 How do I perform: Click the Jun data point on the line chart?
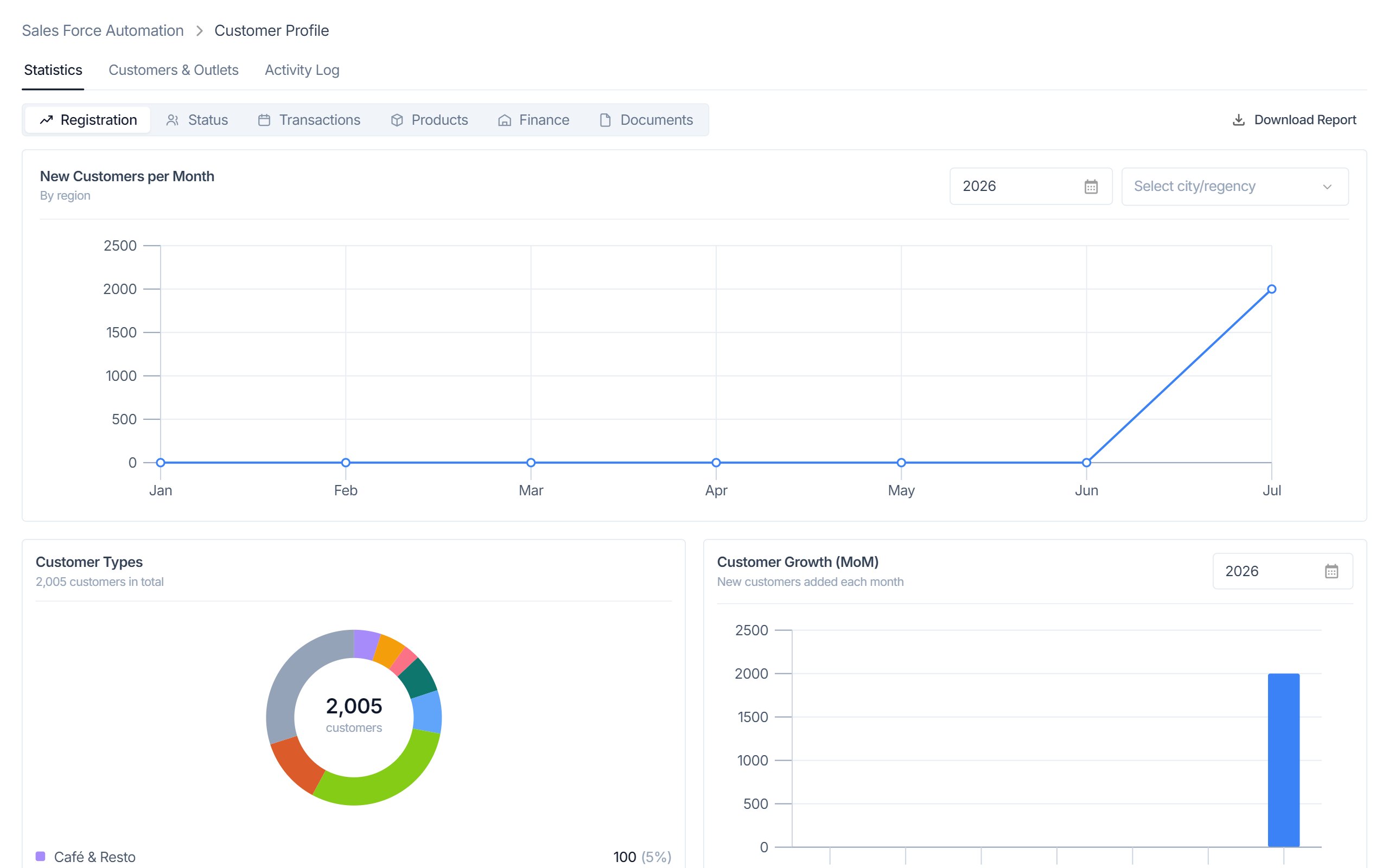tap(1086, 463)
